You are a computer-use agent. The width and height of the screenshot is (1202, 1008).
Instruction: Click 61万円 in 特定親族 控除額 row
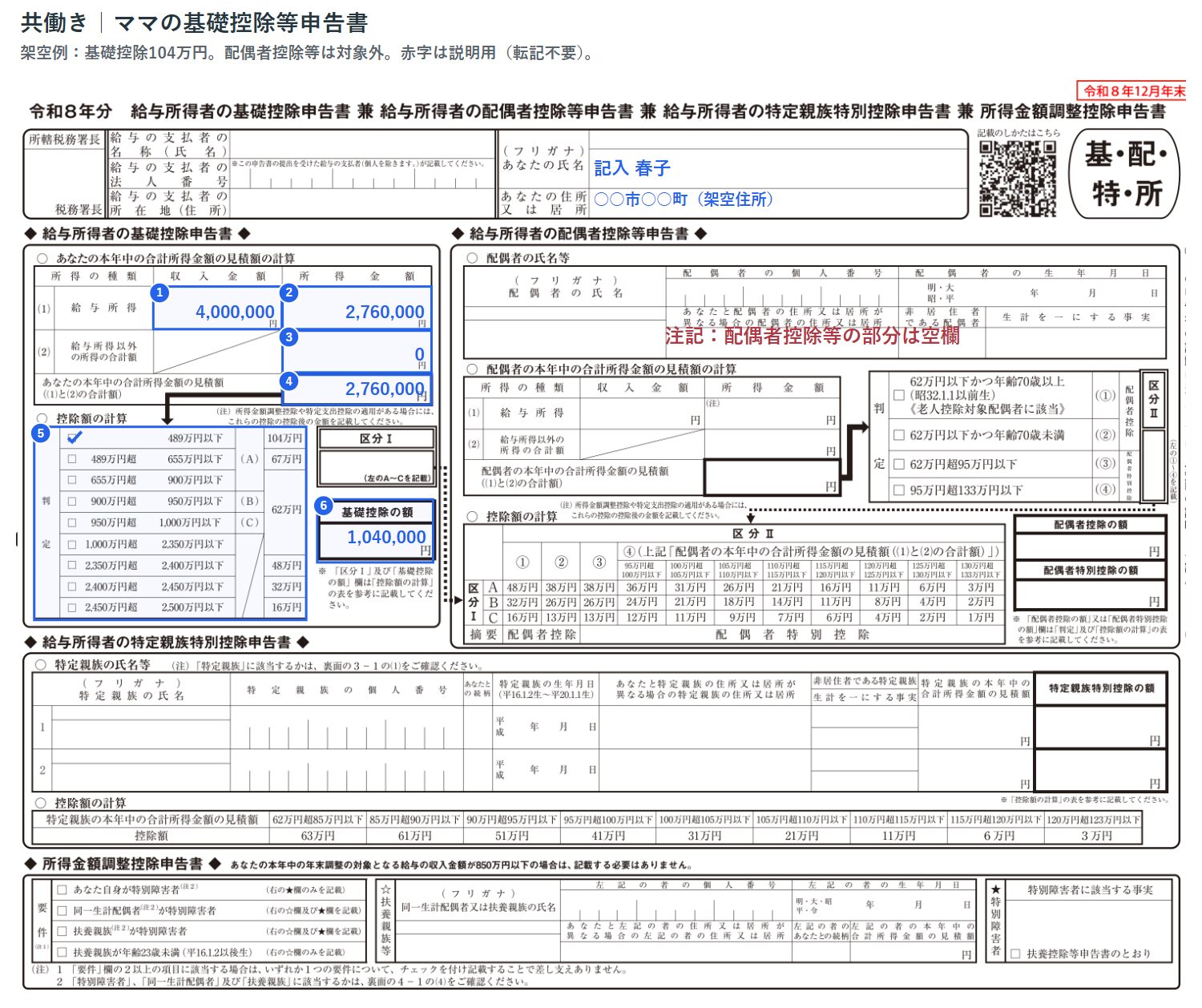[414, 836]
